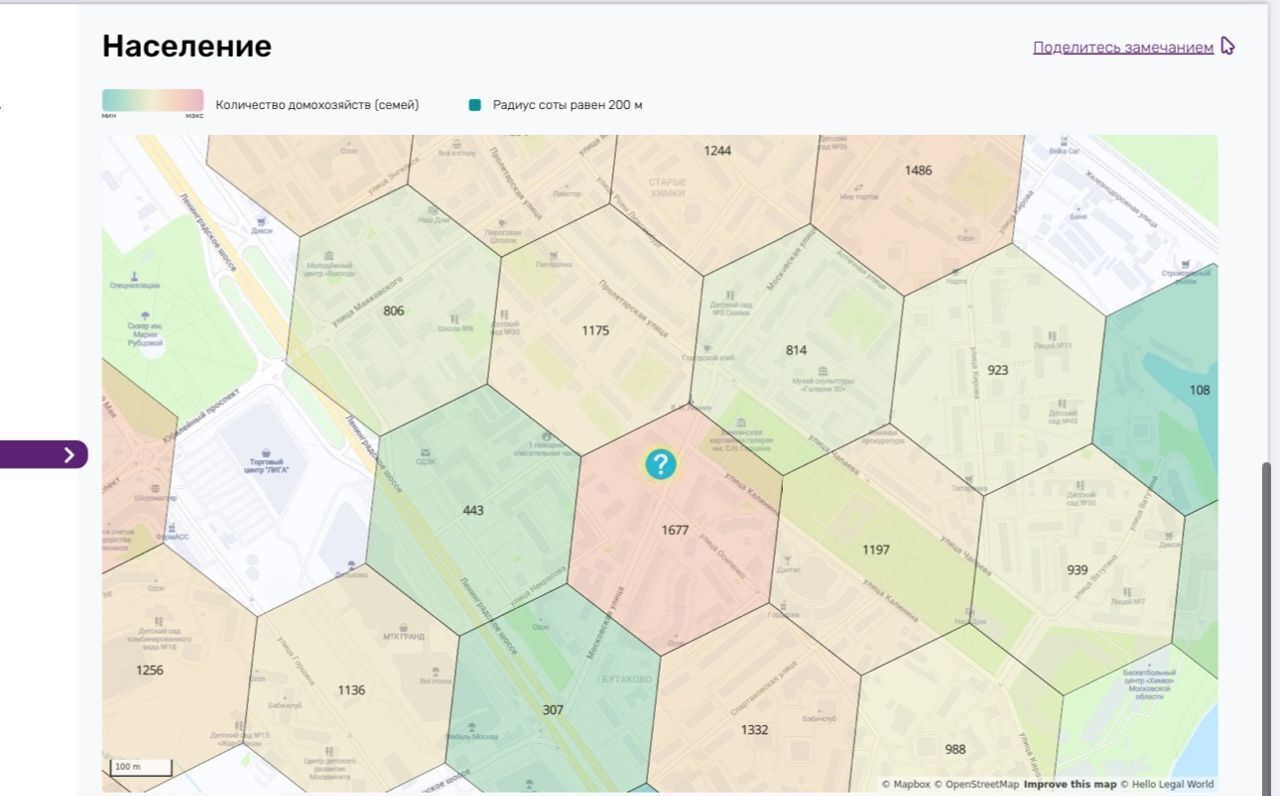This screenshot has height=796, width=1280.
Task: Select the hexagon labeled 1197
Action: tap(876, 550)
